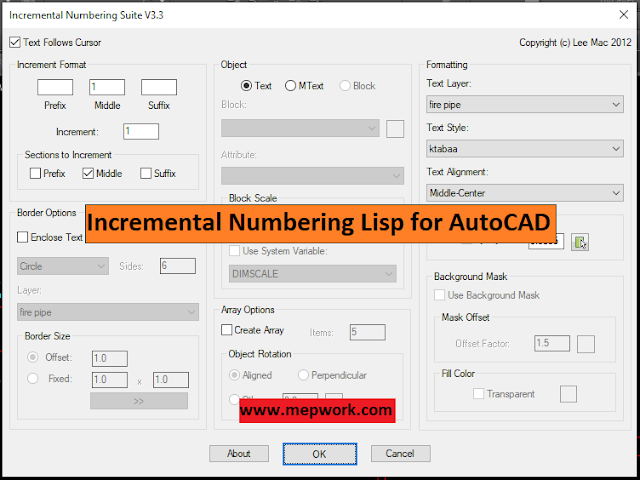Click the Offset Factor input field
640x480 pixels.
[x=552, y=343]
